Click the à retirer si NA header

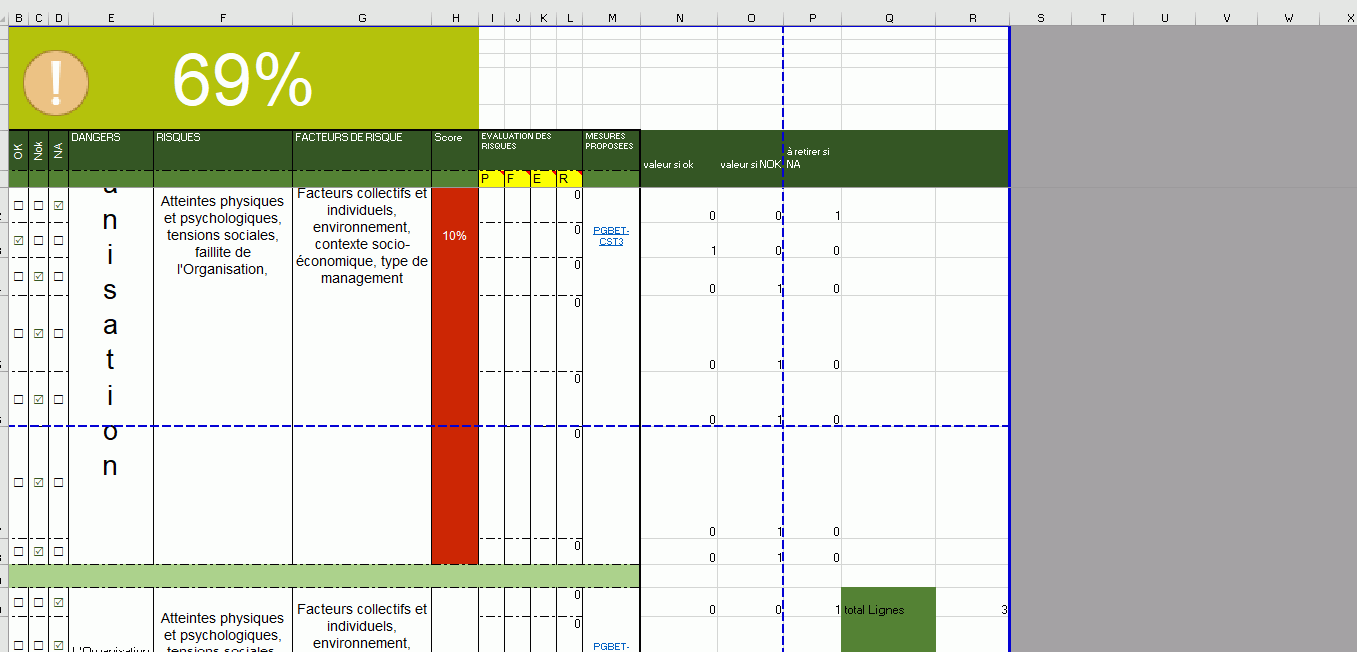coord(808,158)
